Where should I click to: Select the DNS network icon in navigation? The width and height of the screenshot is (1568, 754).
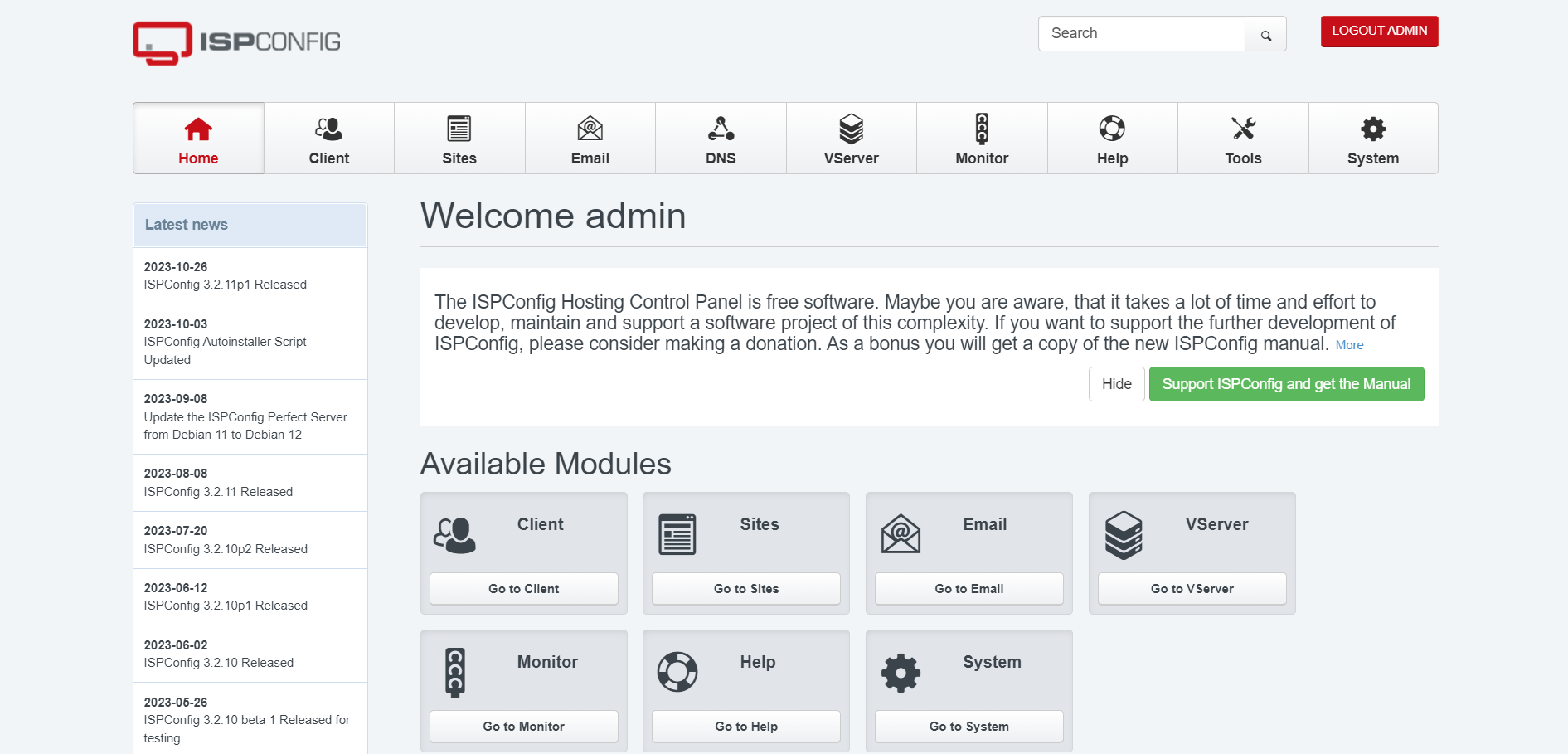click(x=721, y=129)
